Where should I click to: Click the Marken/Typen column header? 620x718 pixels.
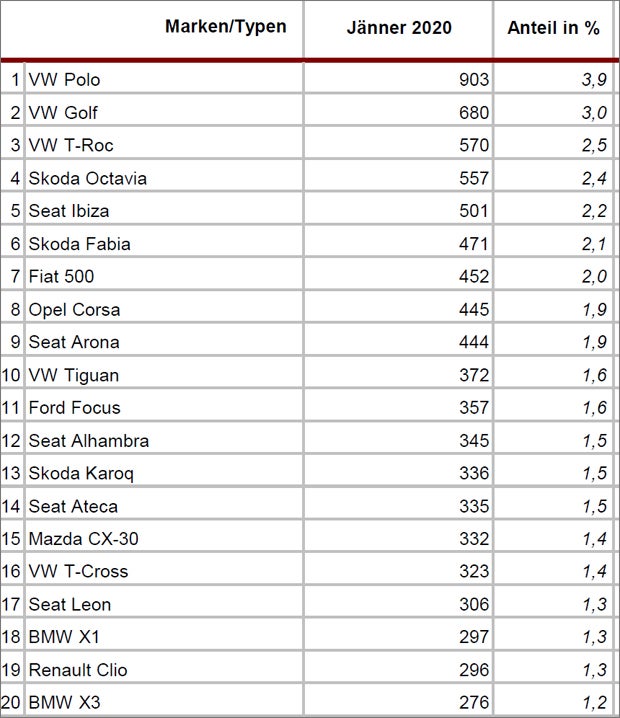point(226,27)
